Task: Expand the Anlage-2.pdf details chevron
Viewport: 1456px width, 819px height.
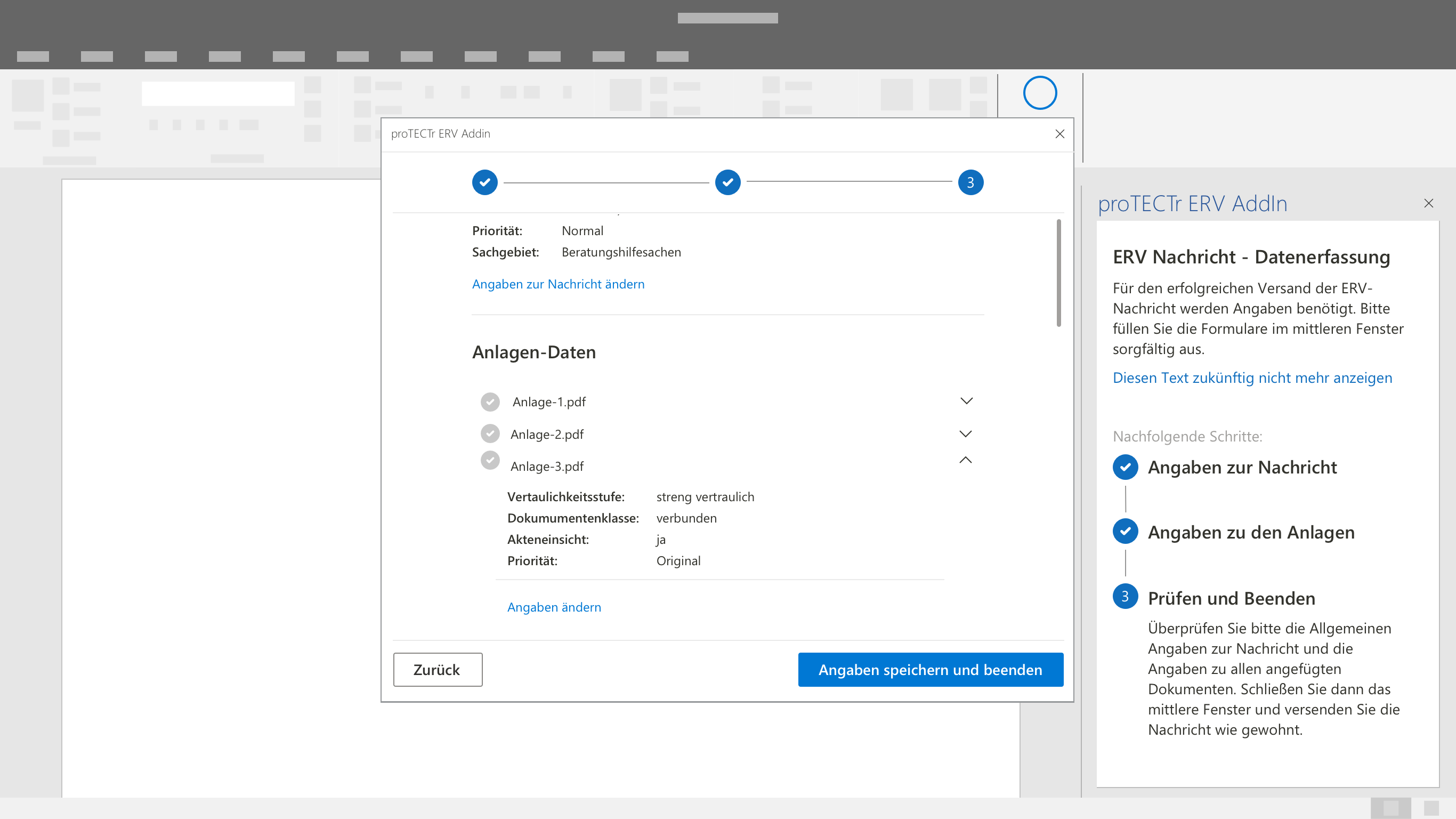Action: point(965,434)
